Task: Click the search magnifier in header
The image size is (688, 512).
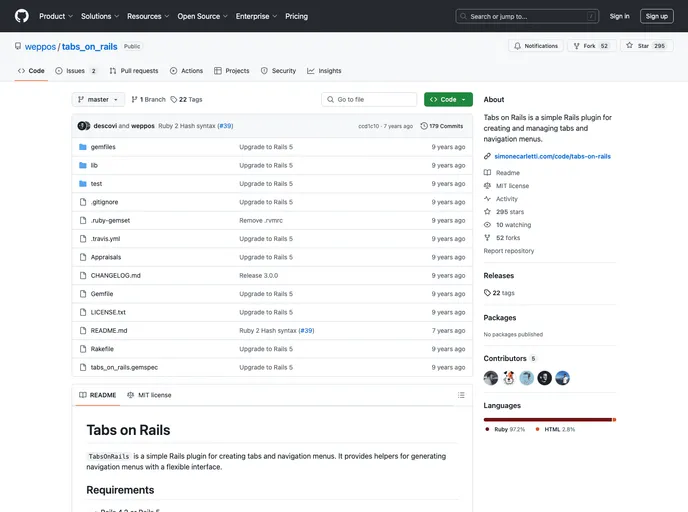Action: pyautogui.click(x=463, y=16)
